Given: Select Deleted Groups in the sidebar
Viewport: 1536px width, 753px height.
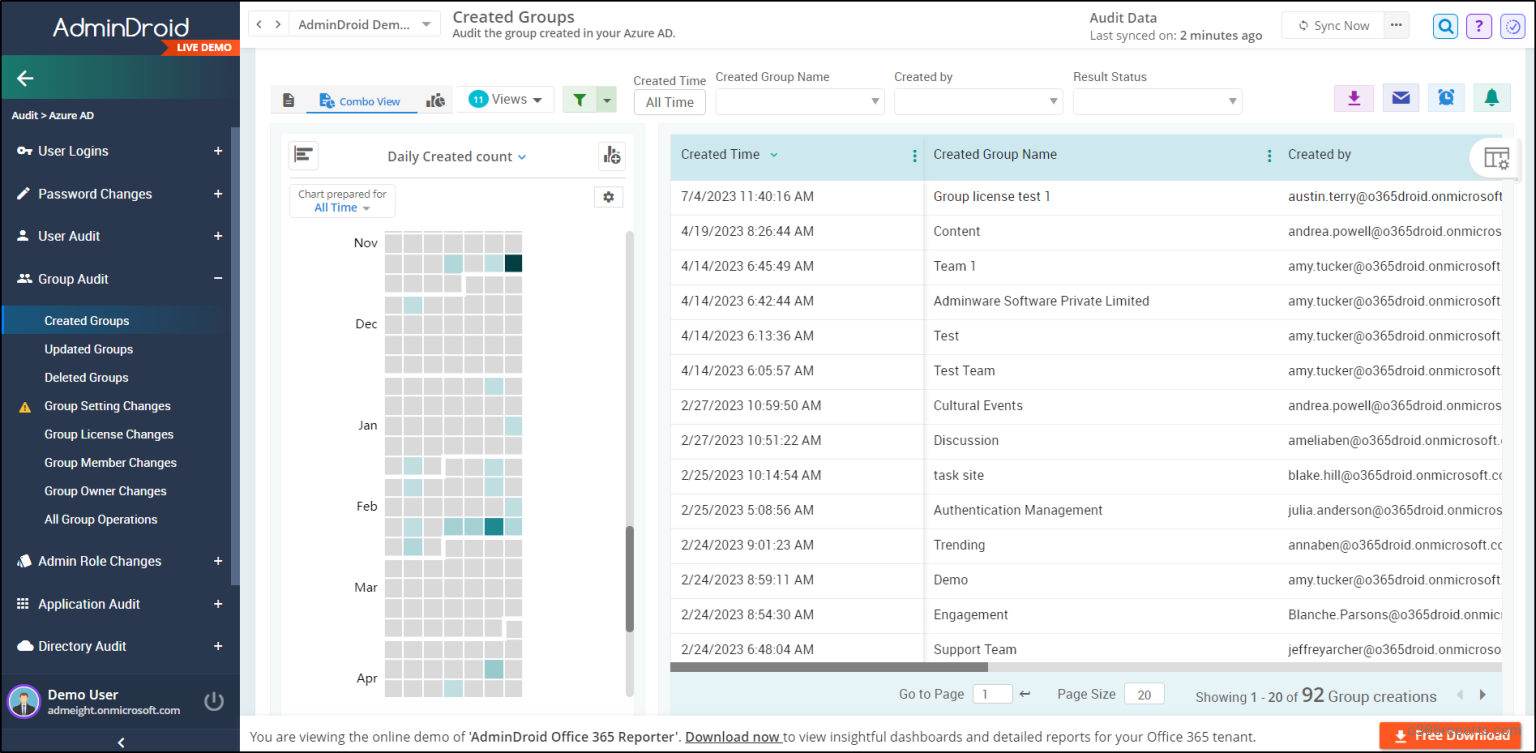Looking at the screenshot, I should 86,377.
